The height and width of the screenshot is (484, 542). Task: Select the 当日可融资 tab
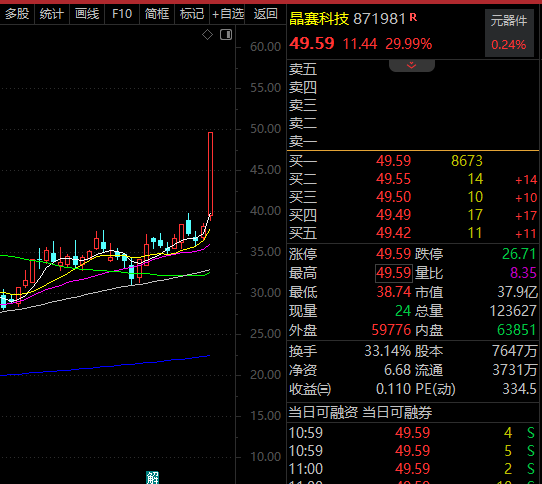click(x=323, y=412)
